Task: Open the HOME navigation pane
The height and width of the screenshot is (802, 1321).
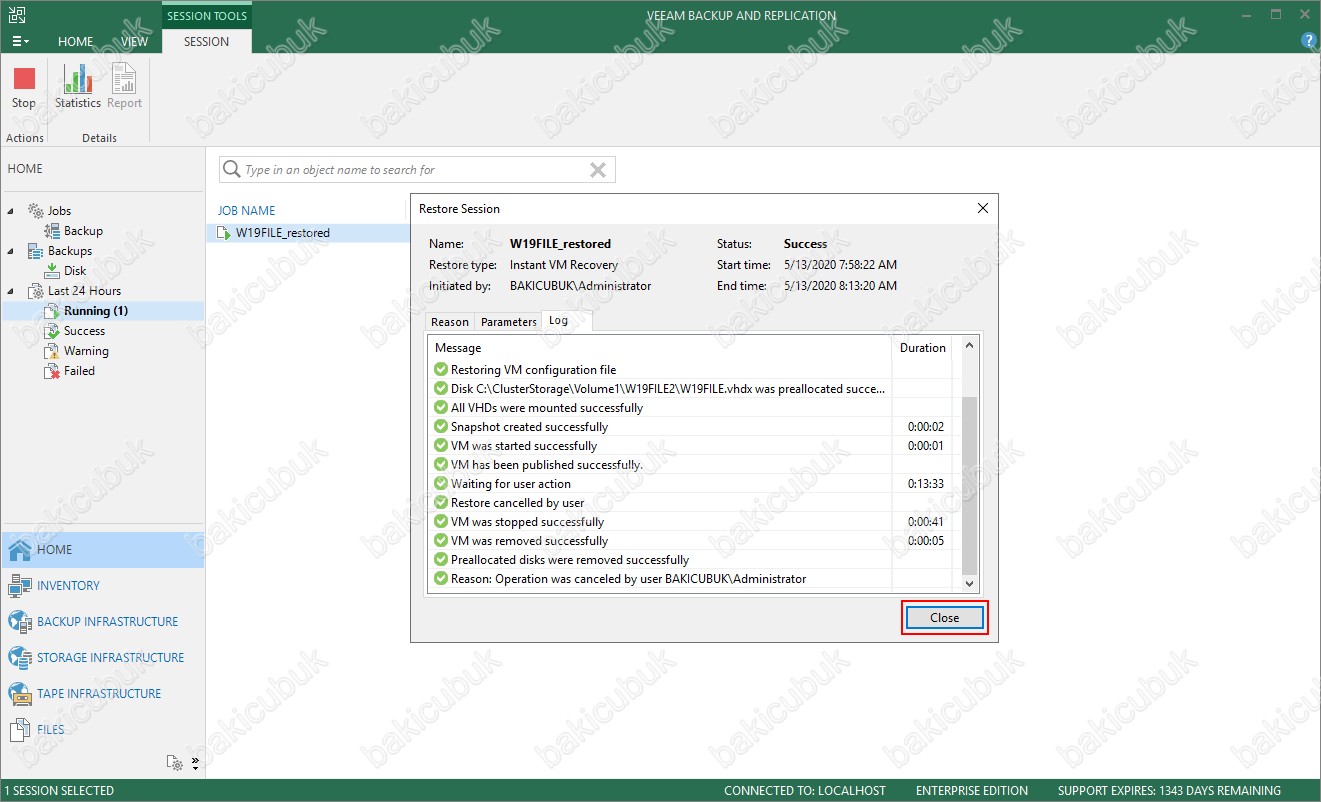Action: pyautogui.click(x=102, y=550)
